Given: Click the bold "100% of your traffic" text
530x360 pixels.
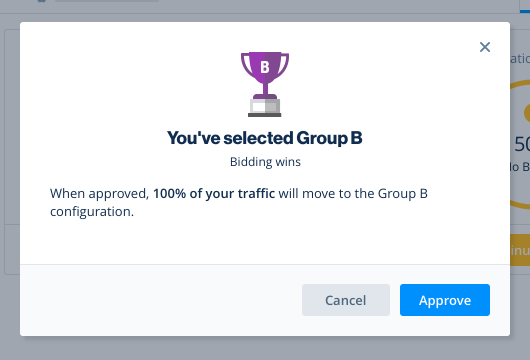Looking at the screenshot, I should pyautogui.click(x=214, y=194).
